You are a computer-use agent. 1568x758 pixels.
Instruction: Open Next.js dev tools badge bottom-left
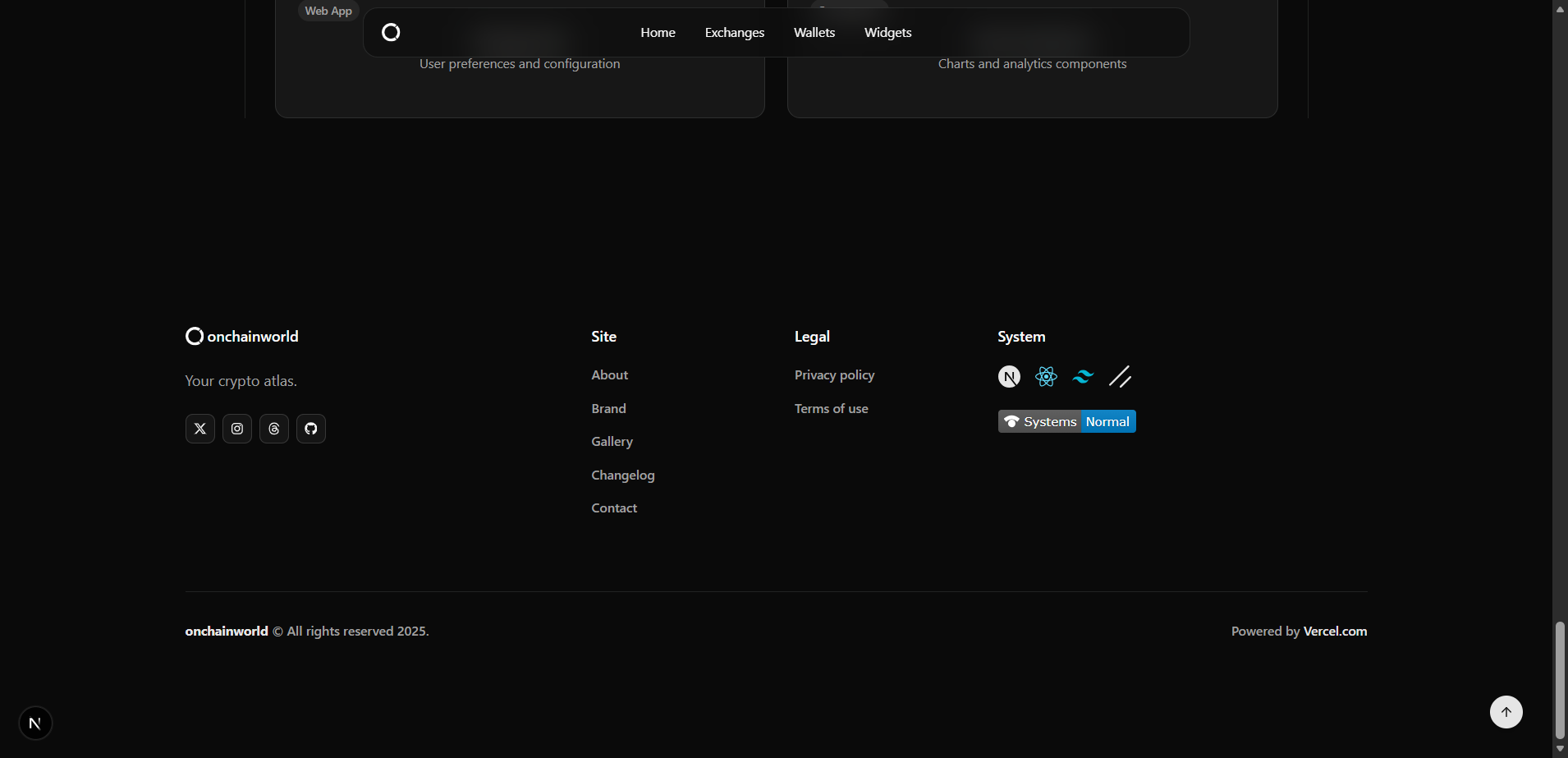pyautogui.click(x=35, y=724)
